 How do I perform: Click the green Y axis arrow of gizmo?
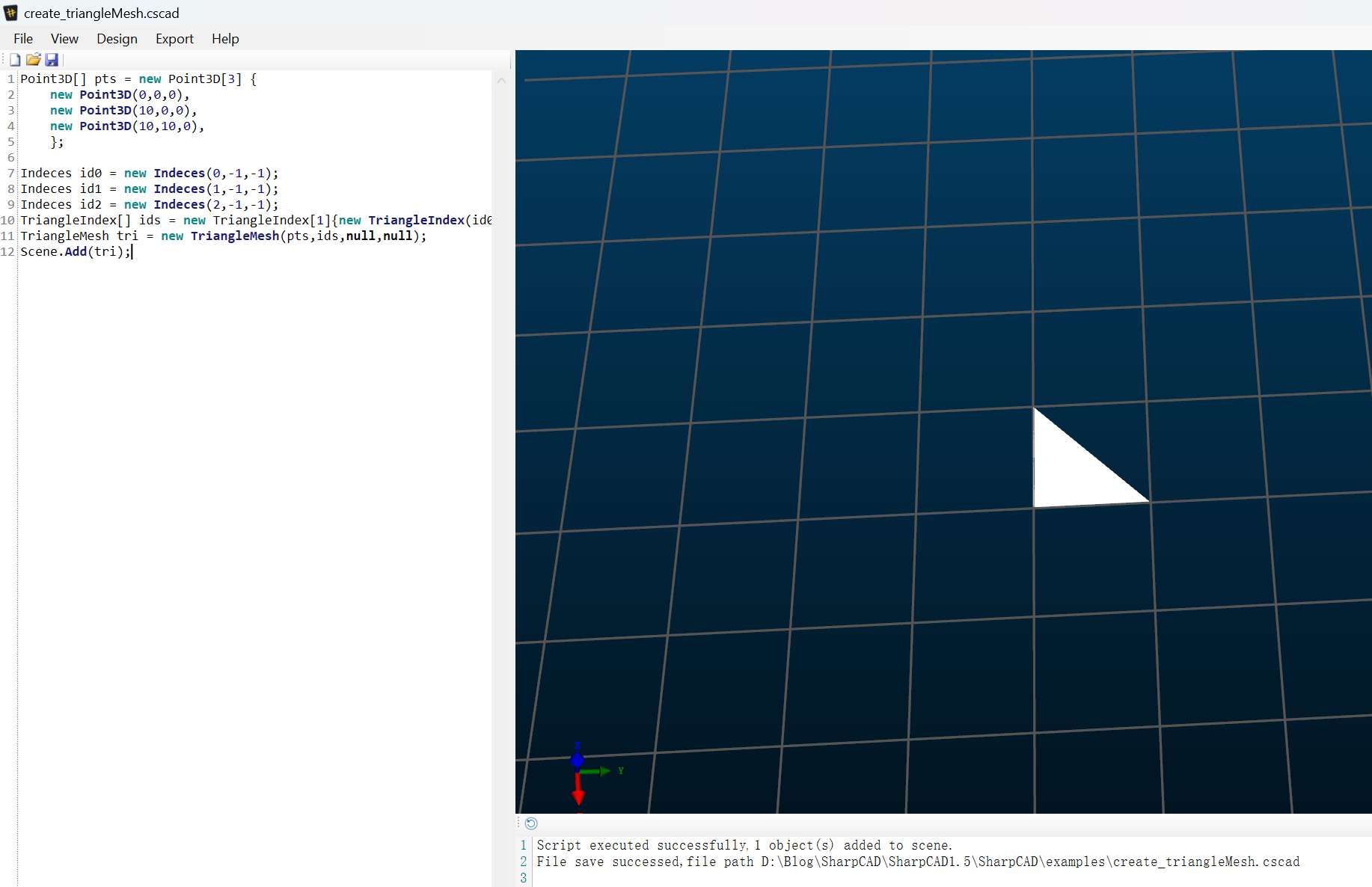point(596,771)
